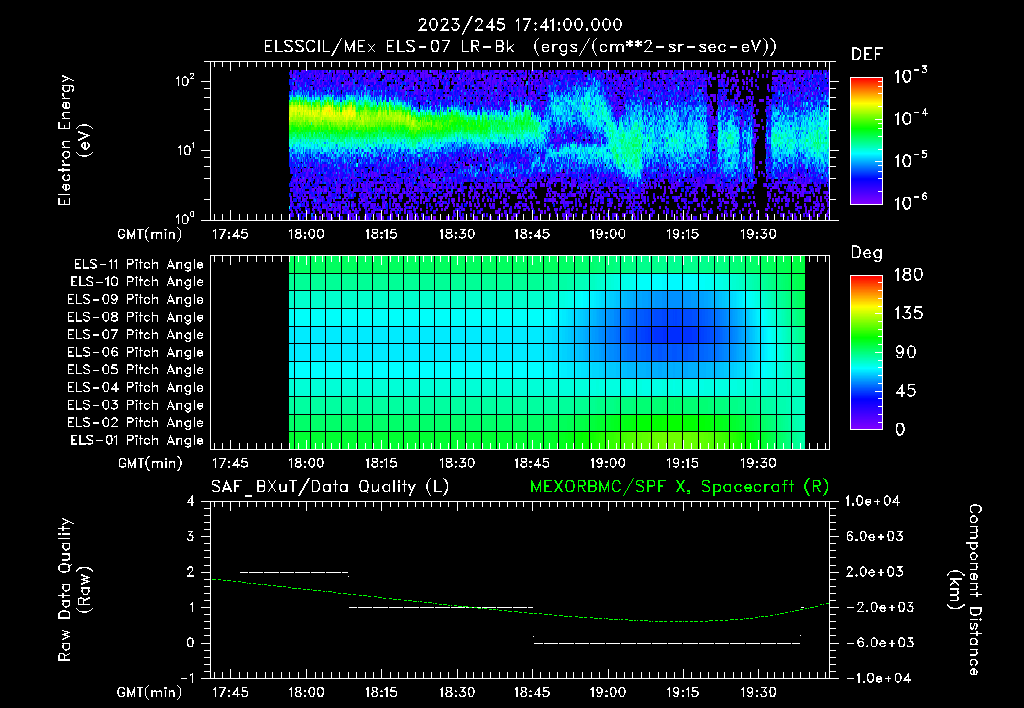Image resolution: width=1024 pixels, height=708 pixels.
Task: Click the plot title timestamp 2023/245 17:41:00.000
Action: click(520, 25)
